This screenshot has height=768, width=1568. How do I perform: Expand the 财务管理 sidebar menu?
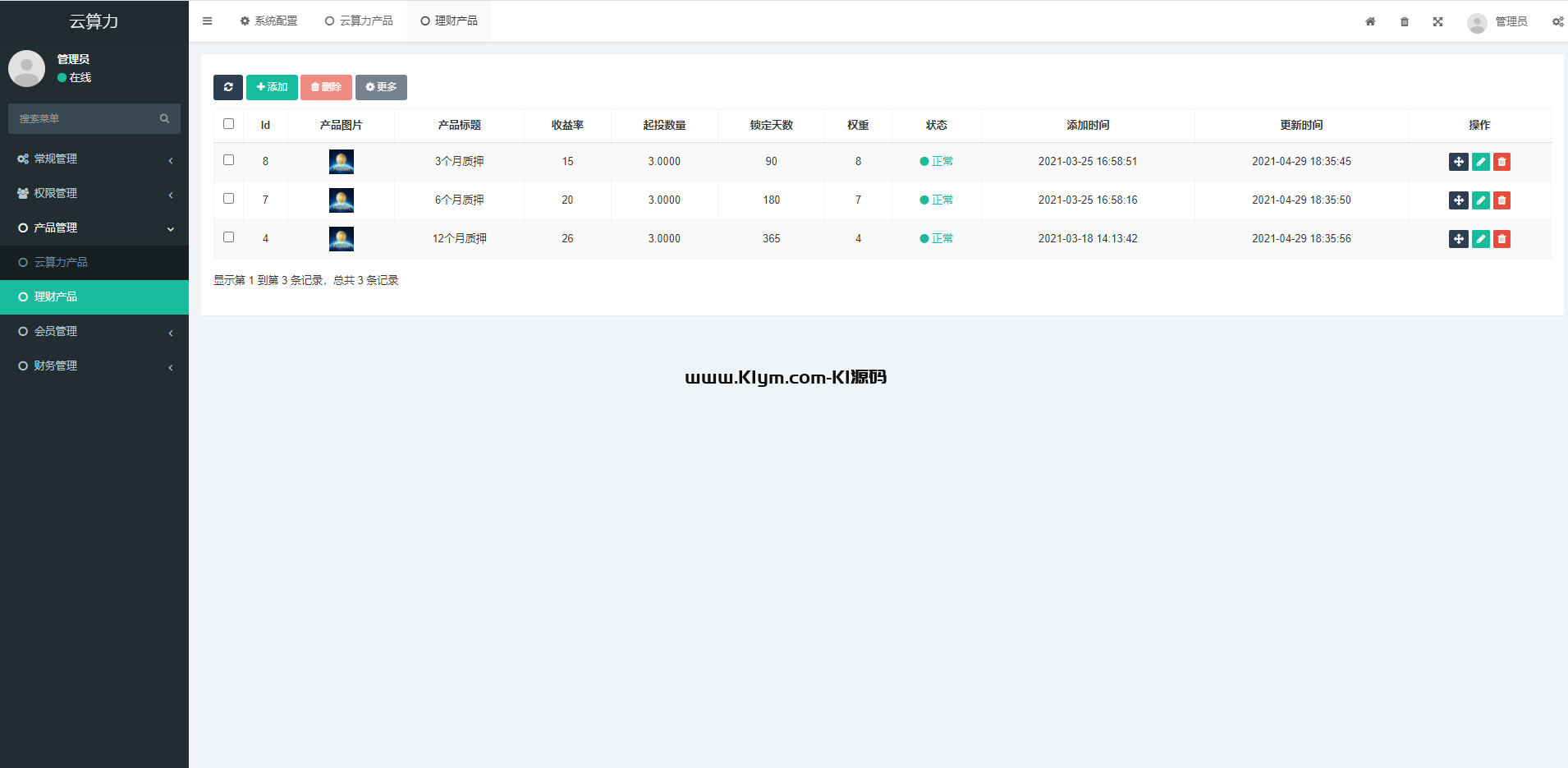[x=94, y=366]
